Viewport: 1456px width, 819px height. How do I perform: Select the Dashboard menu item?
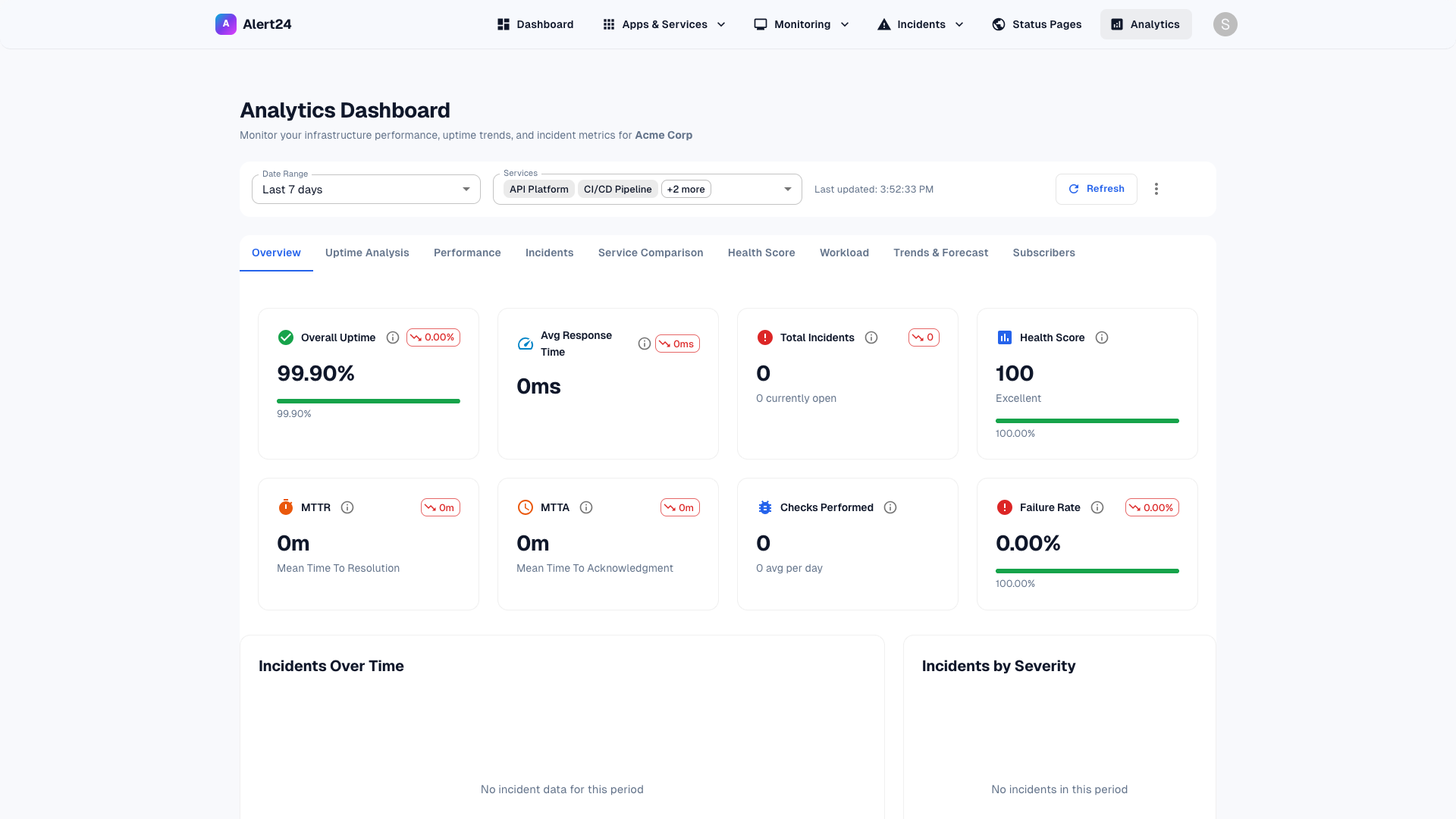(535, 24)
